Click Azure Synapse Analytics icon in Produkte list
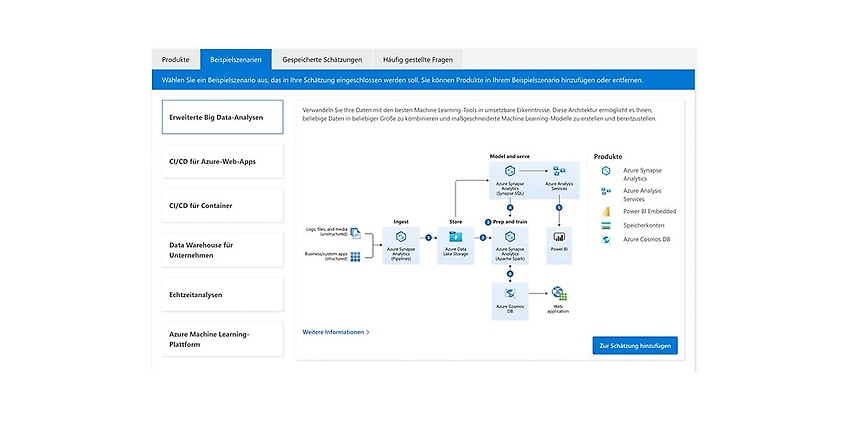Image resolution: width=850 pixels, height=425 pixels. 606,171
